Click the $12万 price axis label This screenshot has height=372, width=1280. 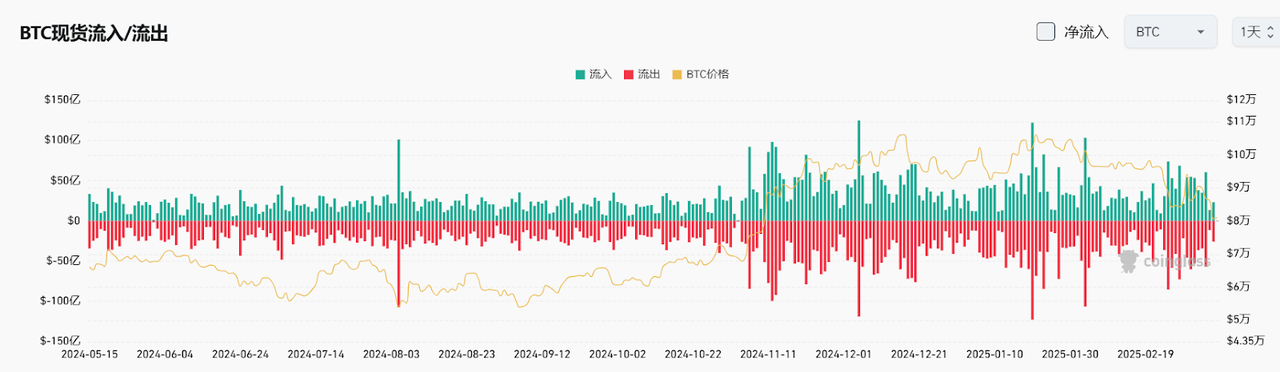click(1240, 100)
